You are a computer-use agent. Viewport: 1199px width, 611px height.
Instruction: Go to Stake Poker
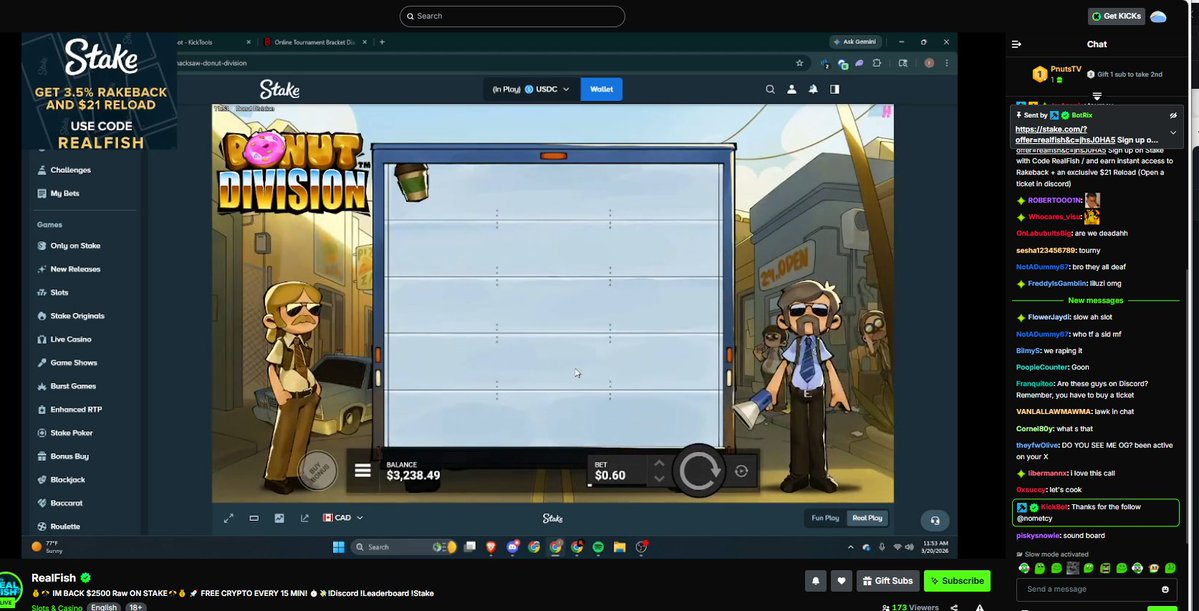71,433
